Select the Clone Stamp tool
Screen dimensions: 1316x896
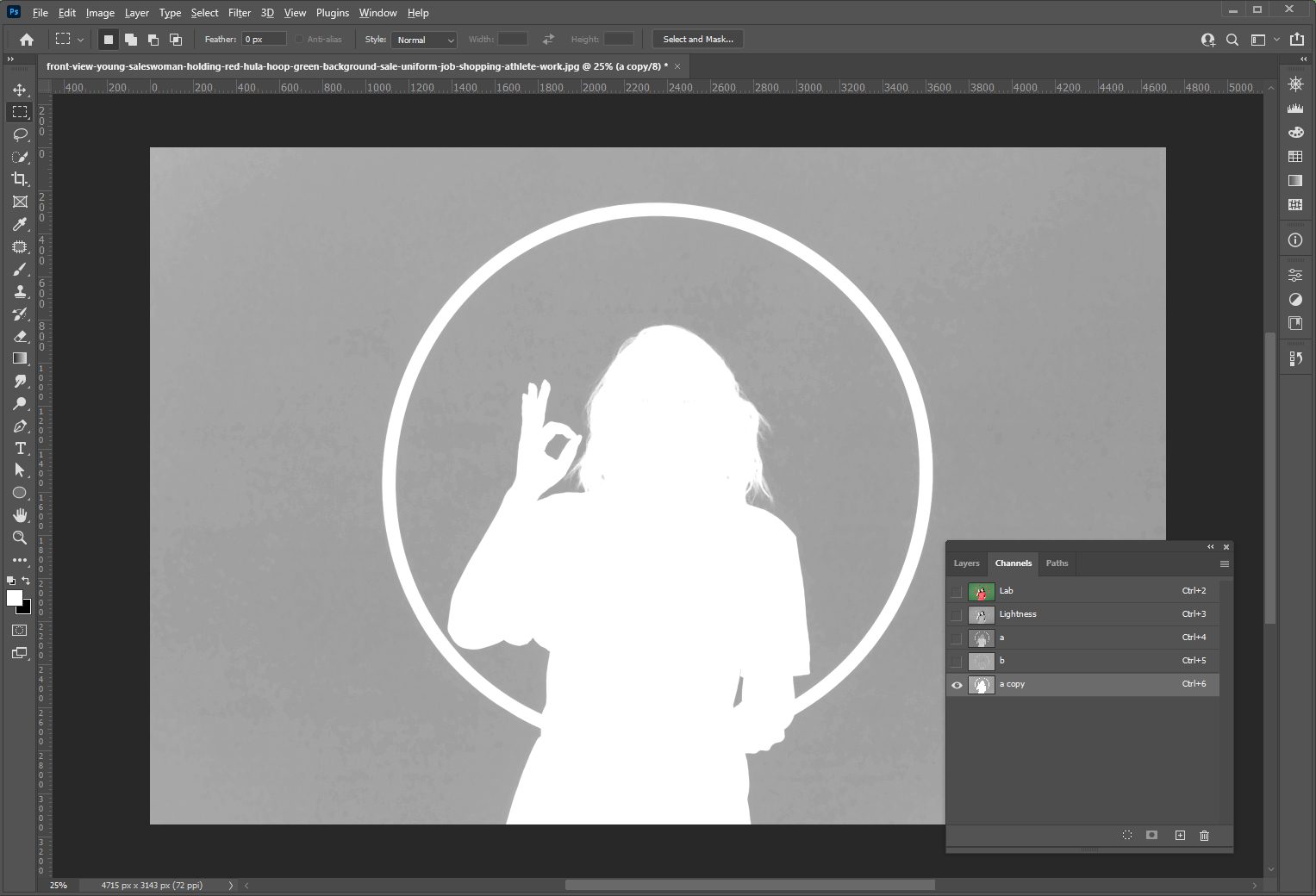(20, 291)
